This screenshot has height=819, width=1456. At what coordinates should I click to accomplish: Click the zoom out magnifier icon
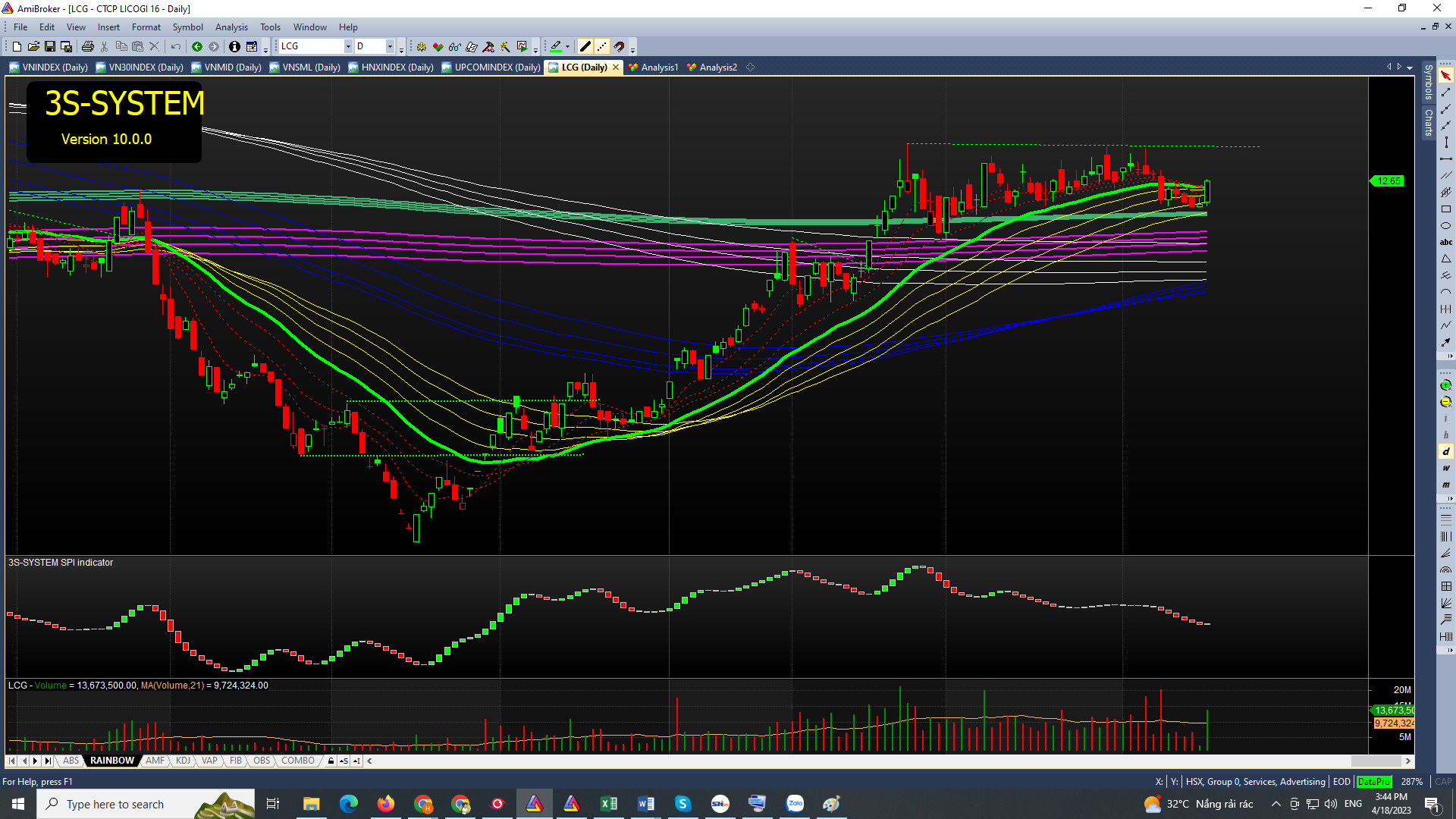tap(1445, 402)
